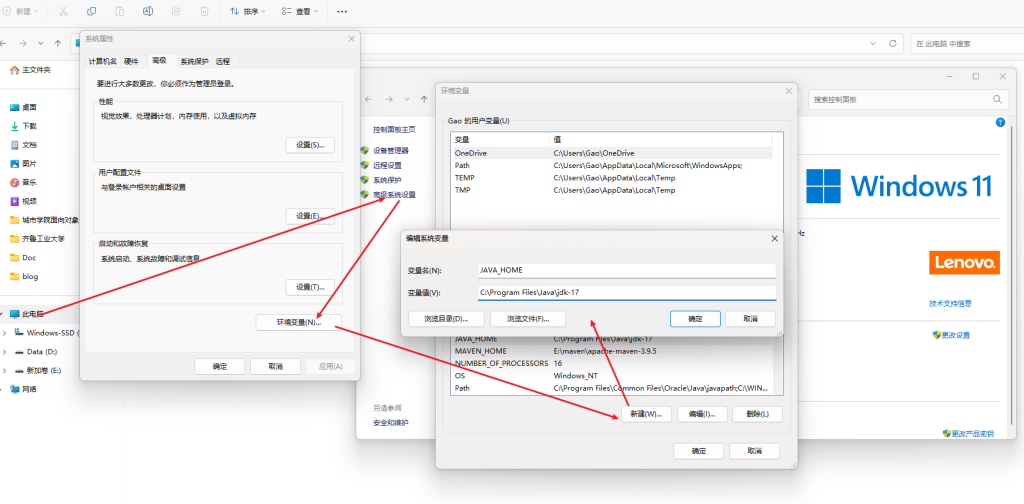Click the Control Panel back arrow
1024x504 pixels.
pos(369,99)
